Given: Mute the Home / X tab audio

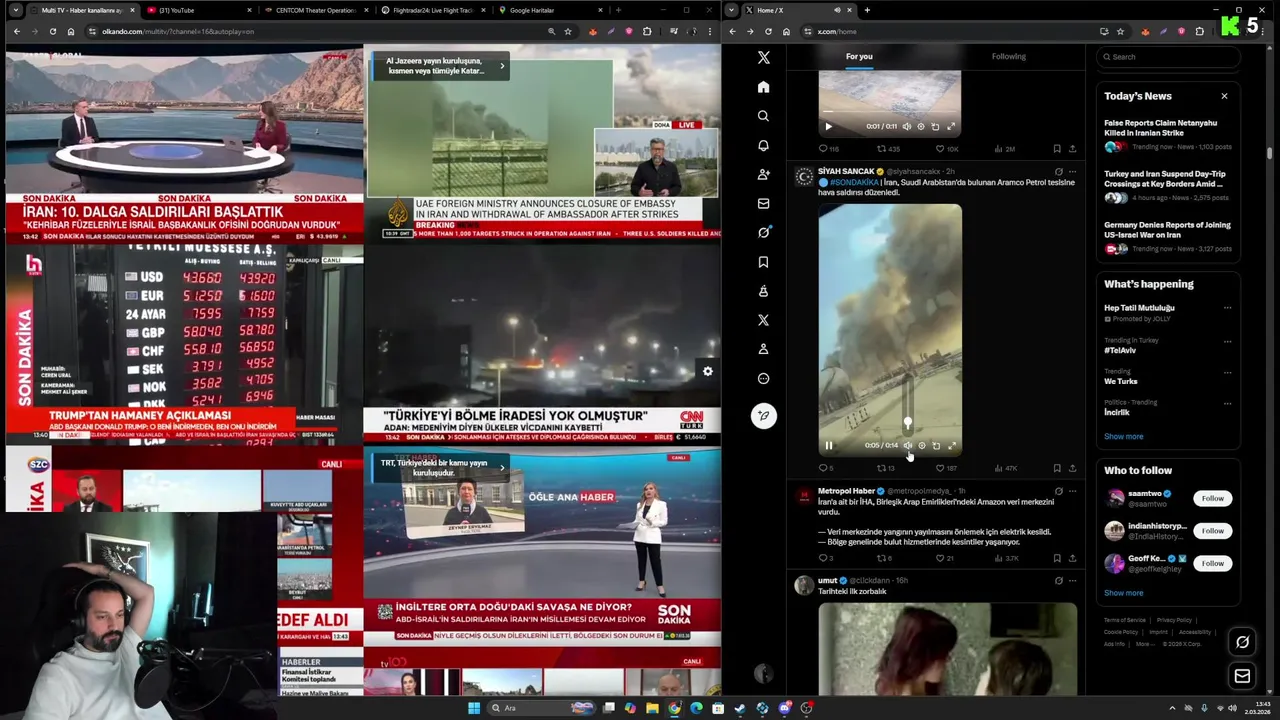Looking at the screenshot, I should pos(836,10).
